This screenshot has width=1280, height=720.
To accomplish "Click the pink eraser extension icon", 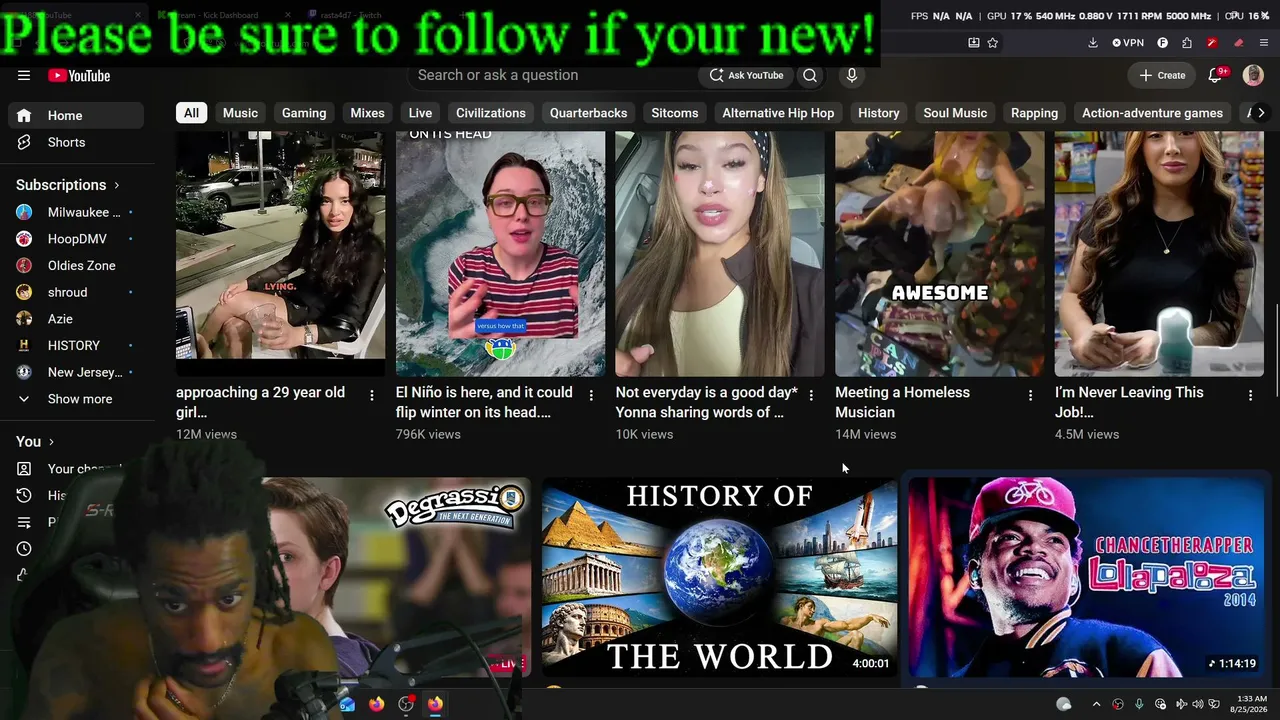I will click(x=1238, y=43).
